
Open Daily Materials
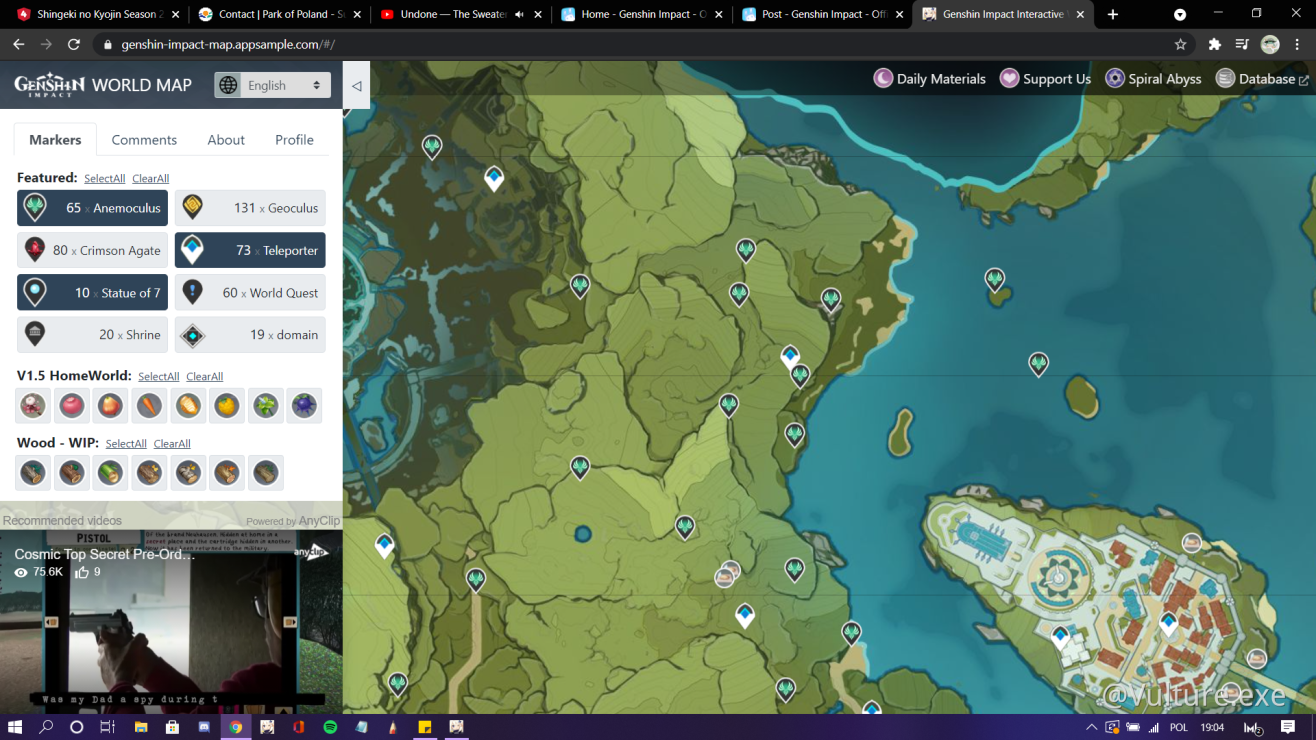pos(930,79)
